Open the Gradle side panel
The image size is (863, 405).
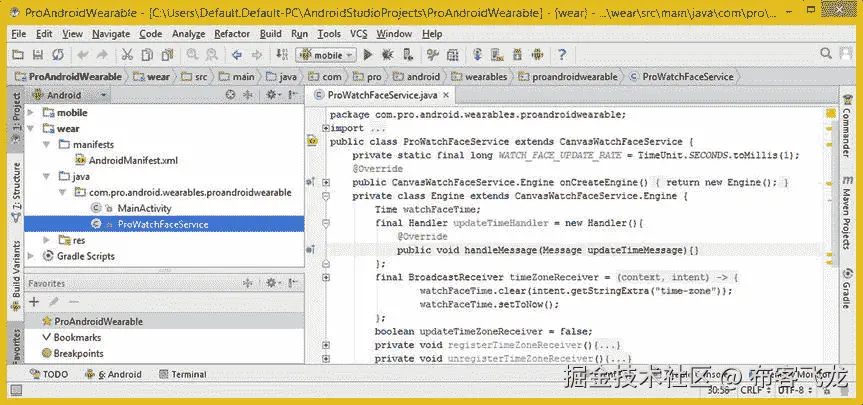point(848,288)
